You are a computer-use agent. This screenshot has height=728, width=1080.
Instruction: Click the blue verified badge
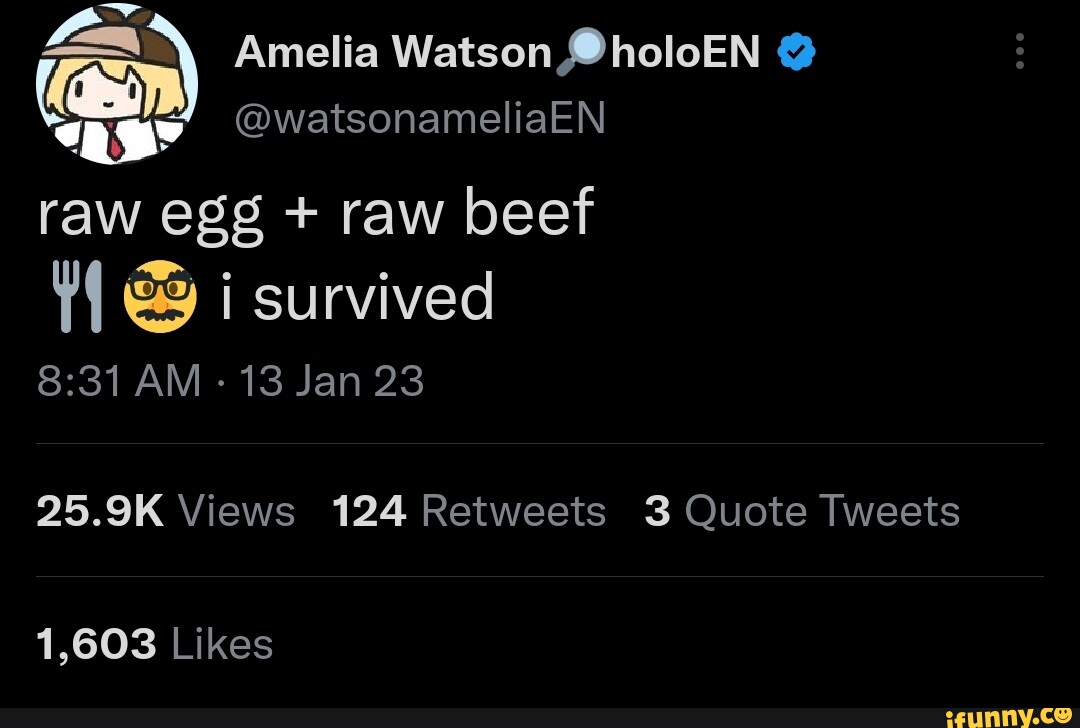(795, 51)
